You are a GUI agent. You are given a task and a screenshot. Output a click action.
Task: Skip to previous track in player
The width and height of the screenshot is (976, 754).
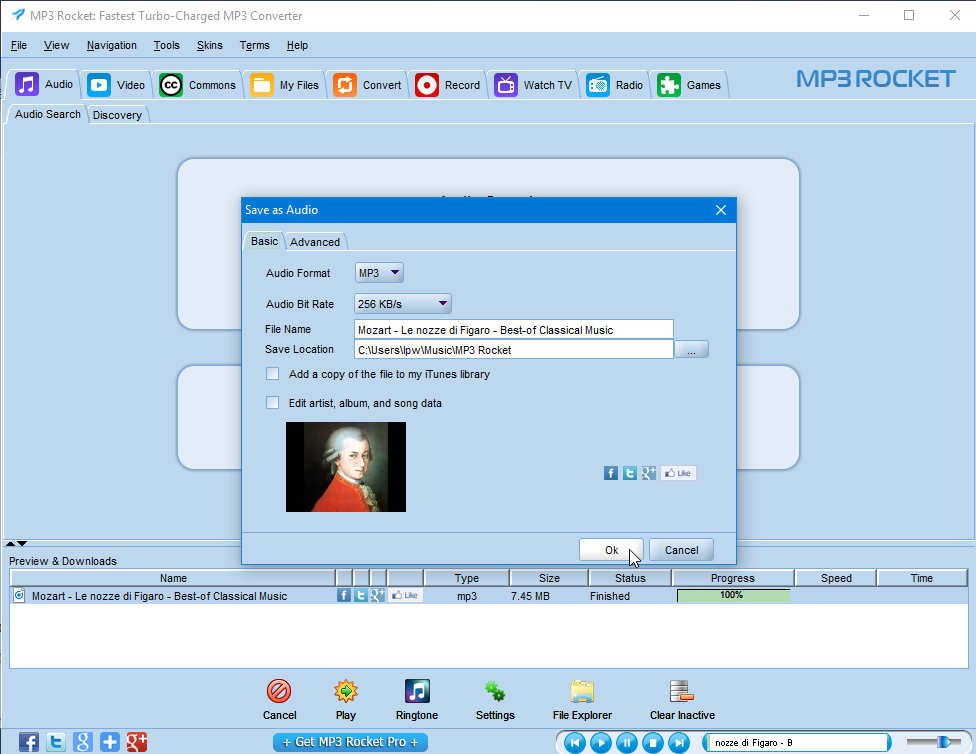coord(575,742)
